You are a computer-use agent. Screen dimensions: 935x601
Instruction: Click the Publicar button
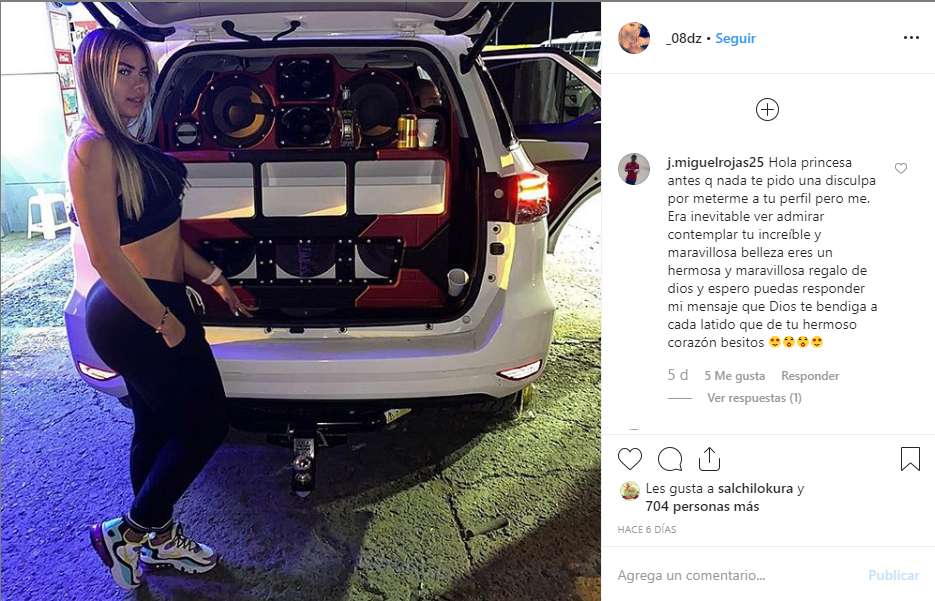coord(893,575)
